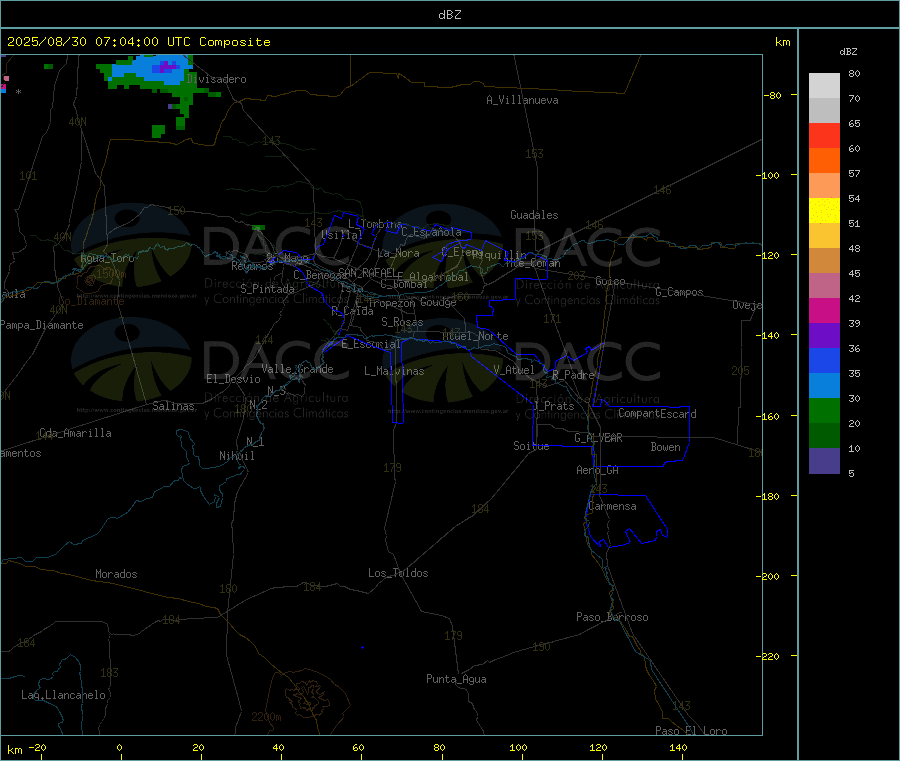Click the Morados map label
Screen dimensions: 900x761
pos(116,574)
